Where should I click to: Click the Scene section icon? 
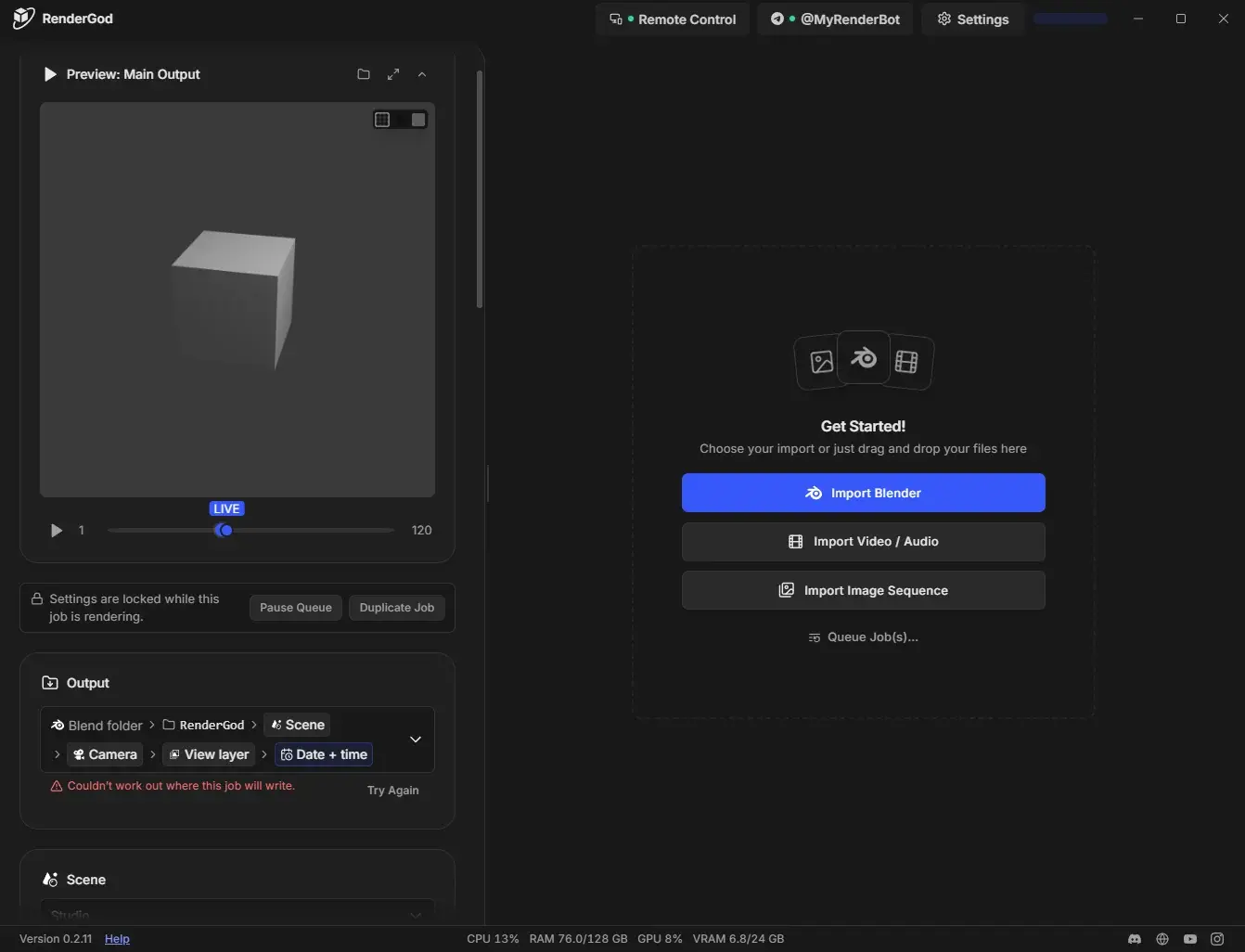[x=50, y=880]
